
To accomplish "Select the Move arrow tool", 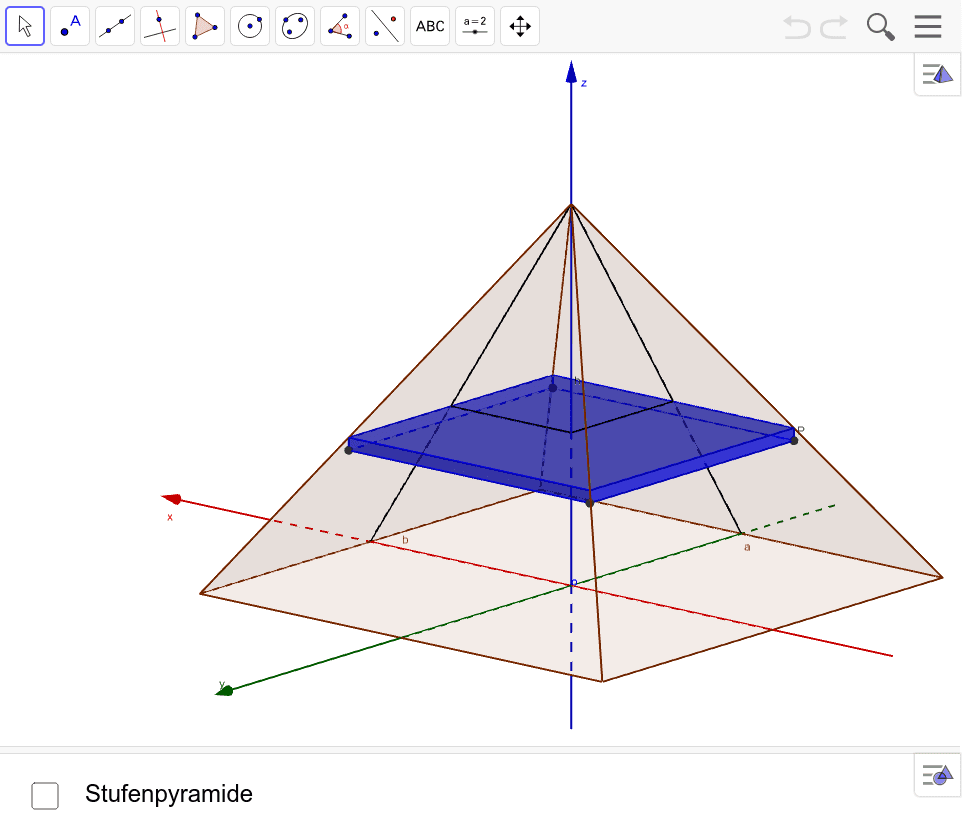I will 25,25.
